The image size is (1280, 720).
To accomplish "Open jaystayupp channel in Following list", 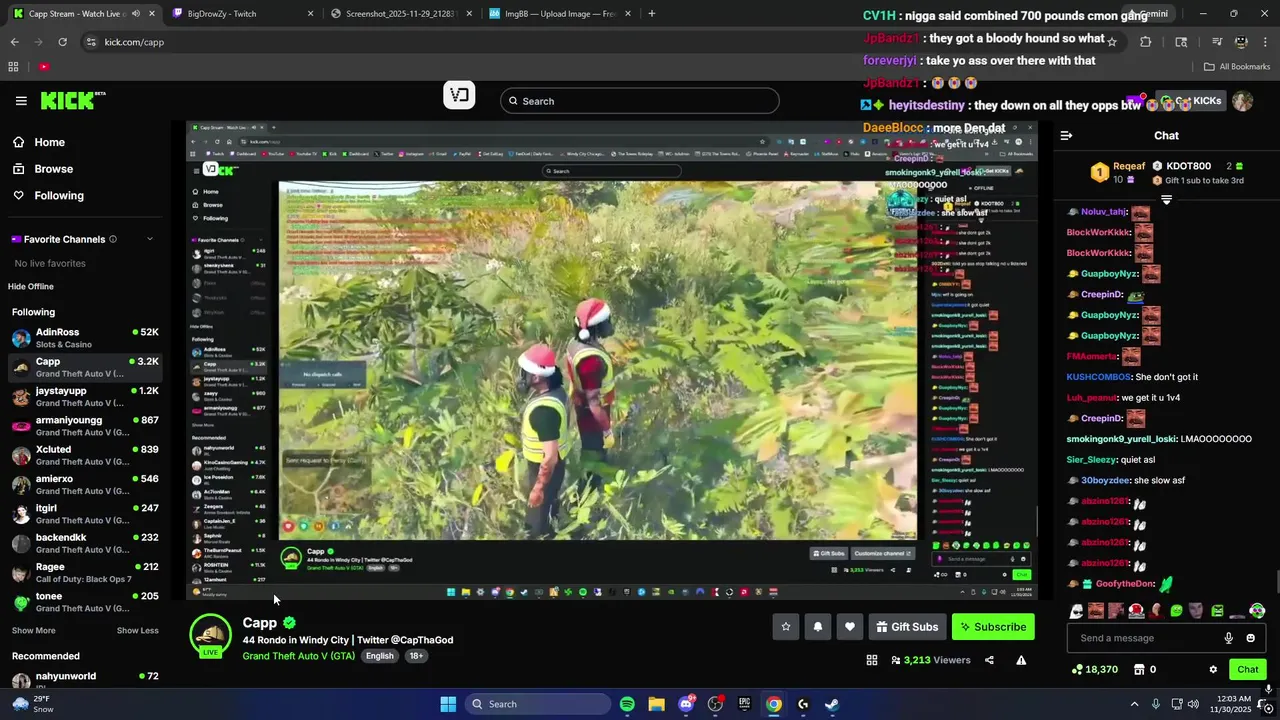I will pos(85,397).
